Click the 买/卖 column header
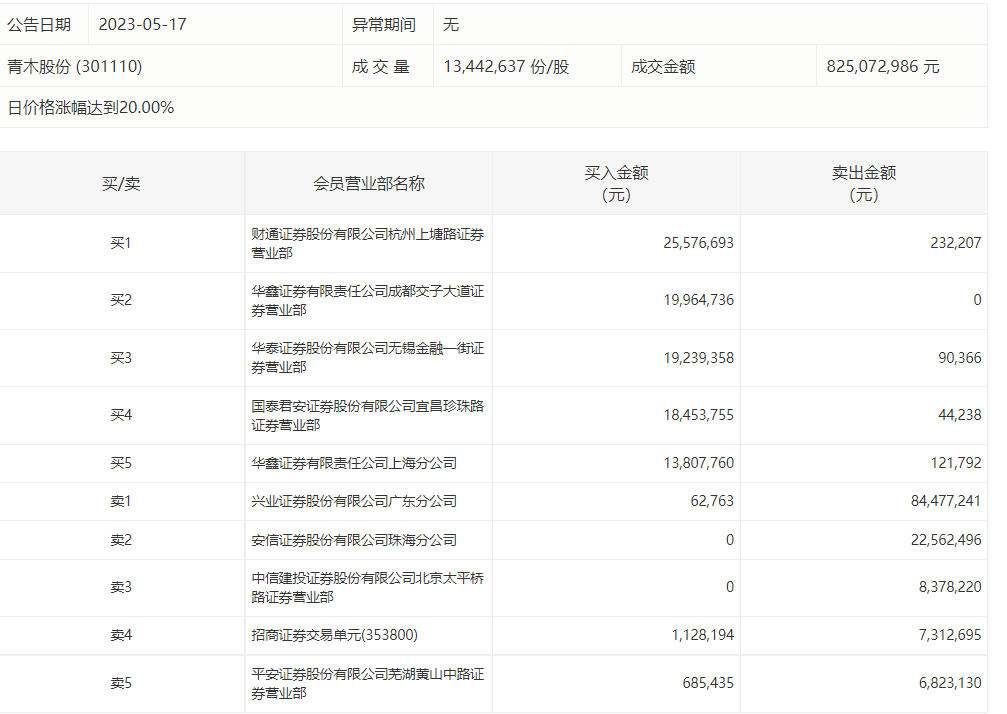 (121, 184)
